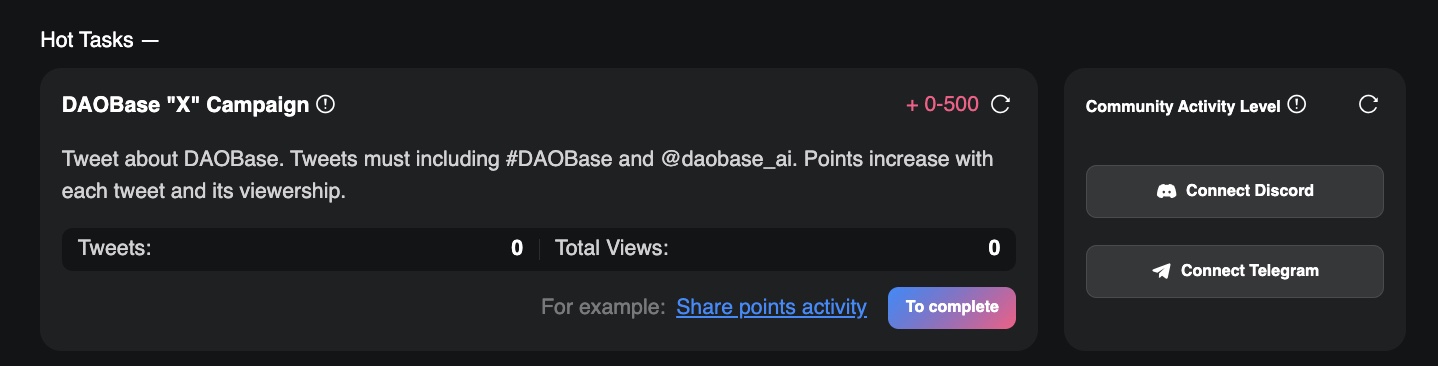Click the + 0-500 points reward label

942,104
